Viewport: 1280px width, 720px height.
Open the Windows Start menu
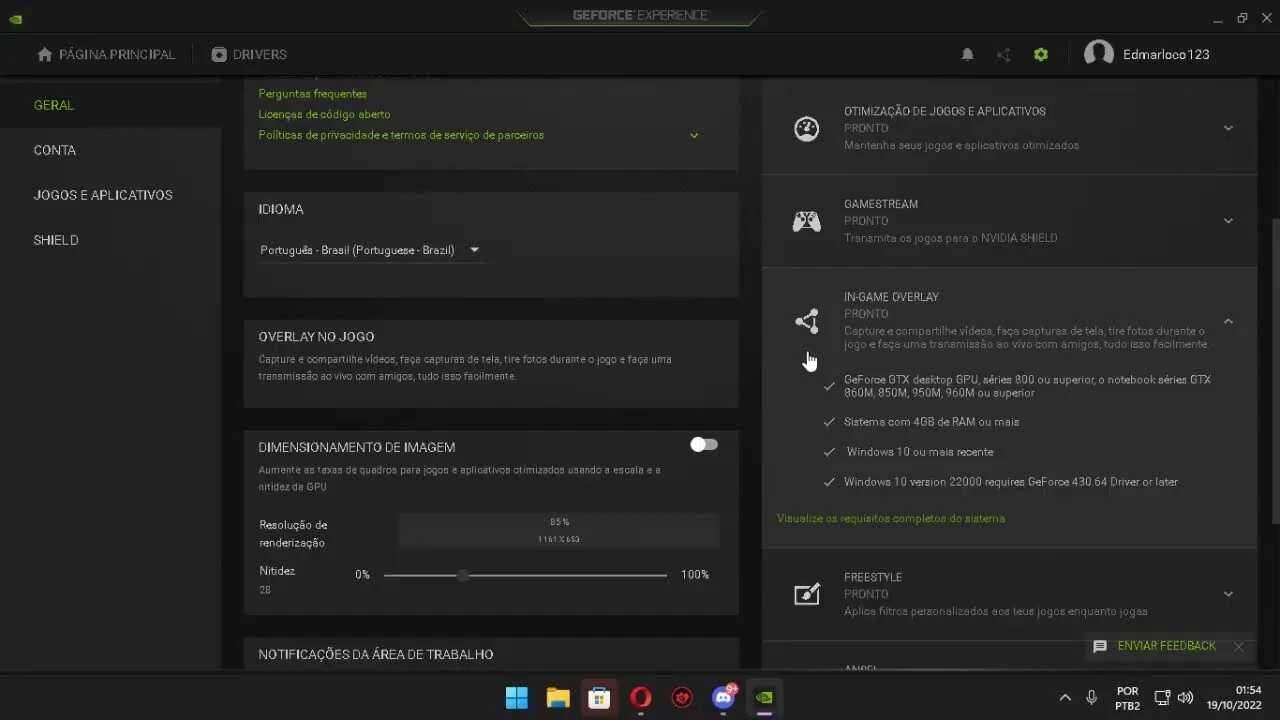(x=517, y=697)
